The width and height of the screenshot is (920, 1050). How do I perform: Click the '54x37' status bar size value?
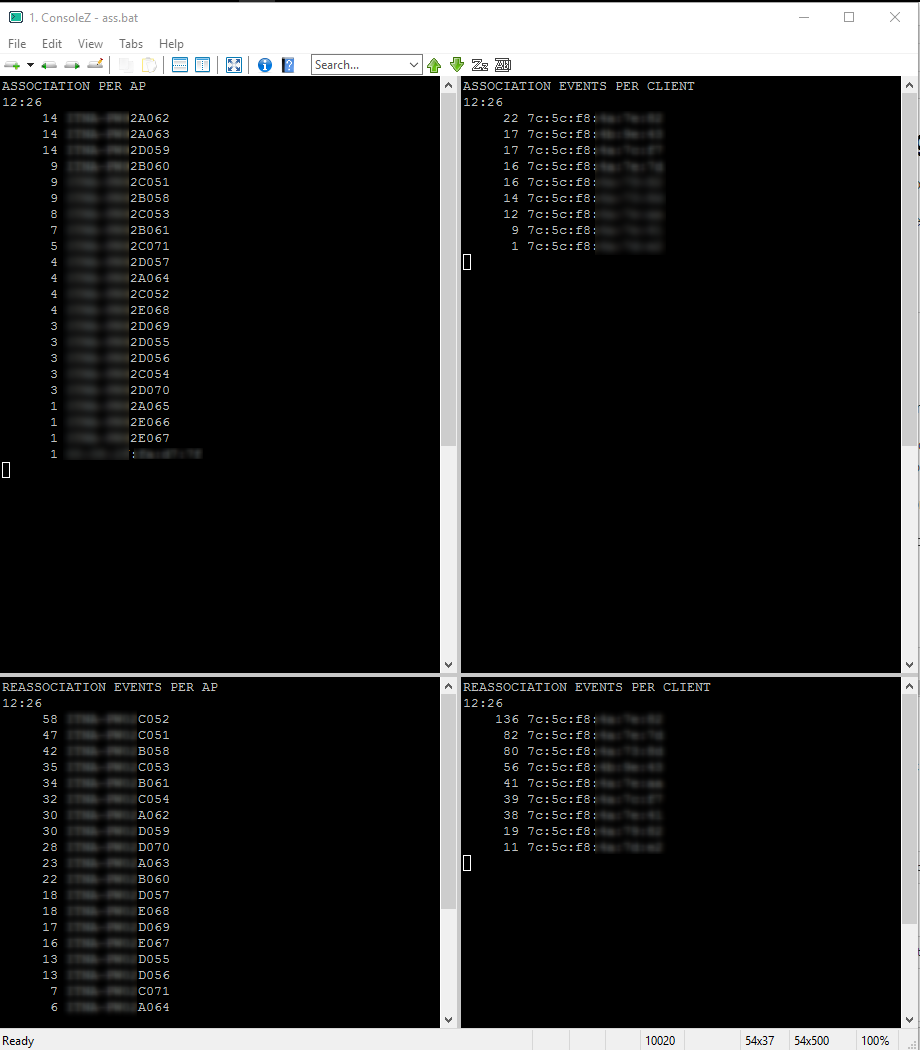pyautogui.click(x=759, y=1041)
